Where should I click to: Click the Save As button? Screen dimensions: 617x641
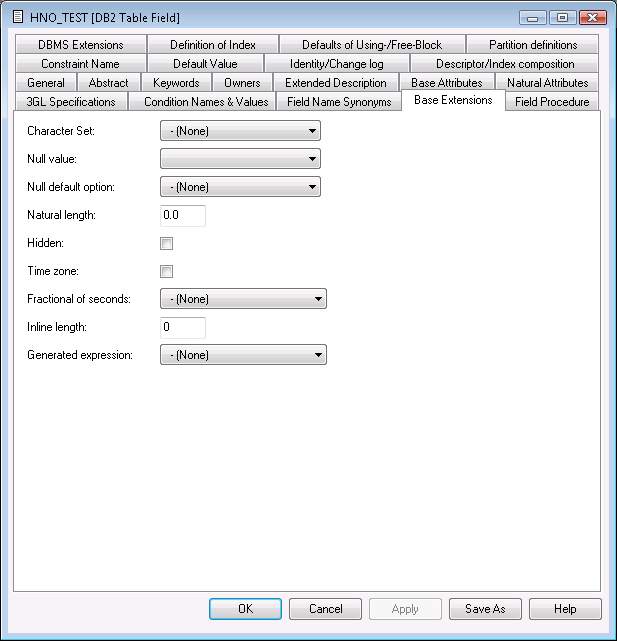485,609
